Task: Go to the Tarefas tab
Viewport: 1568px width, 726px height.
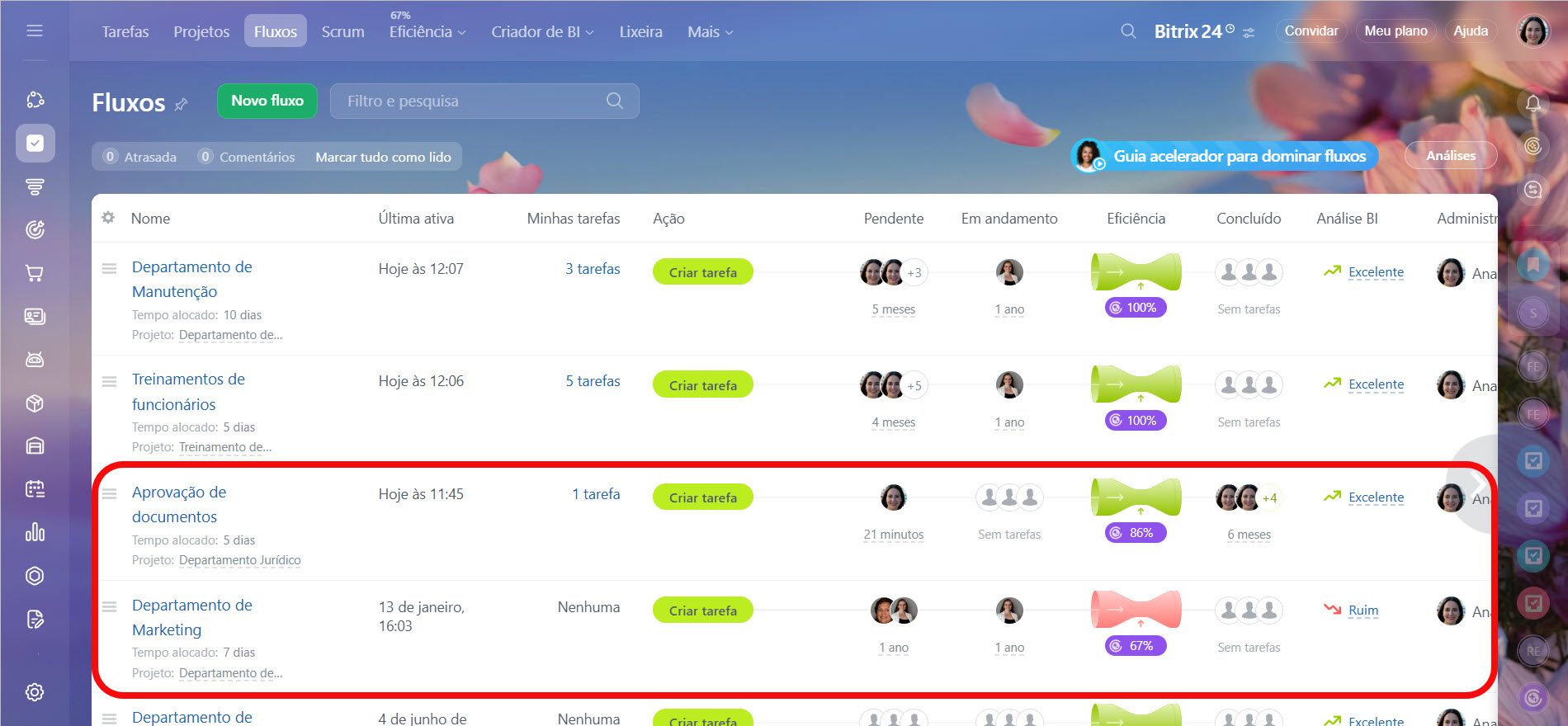Action: point(125,31)
